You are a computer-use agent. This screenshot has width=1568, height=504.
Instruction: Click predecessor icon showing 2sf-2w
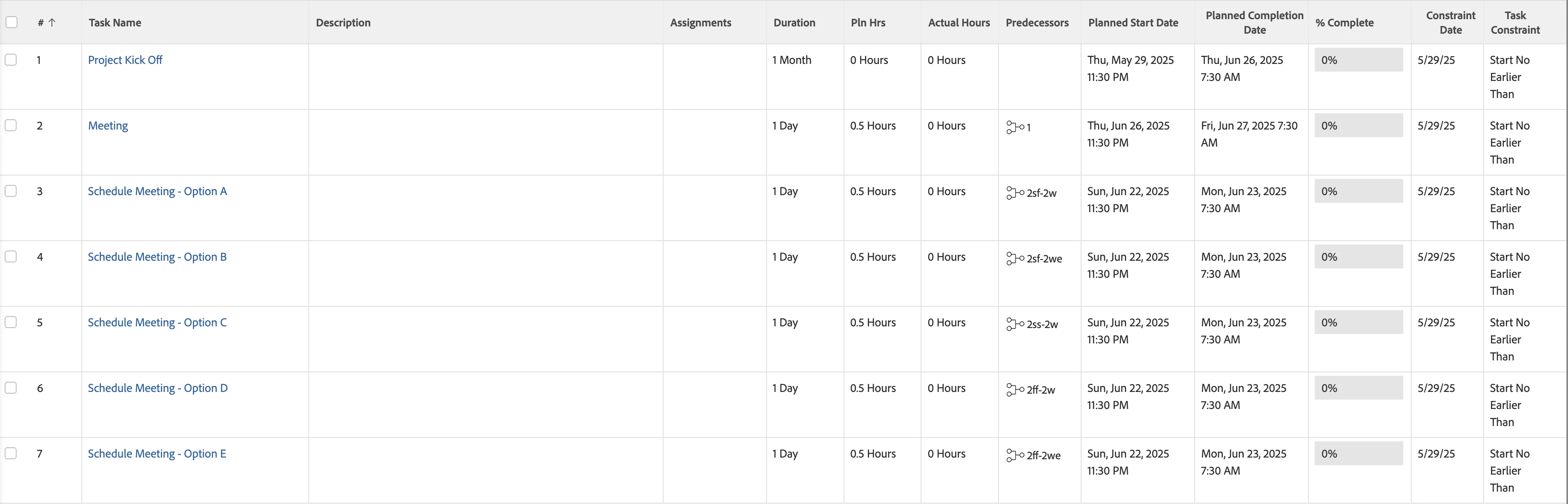[1015, 193]
